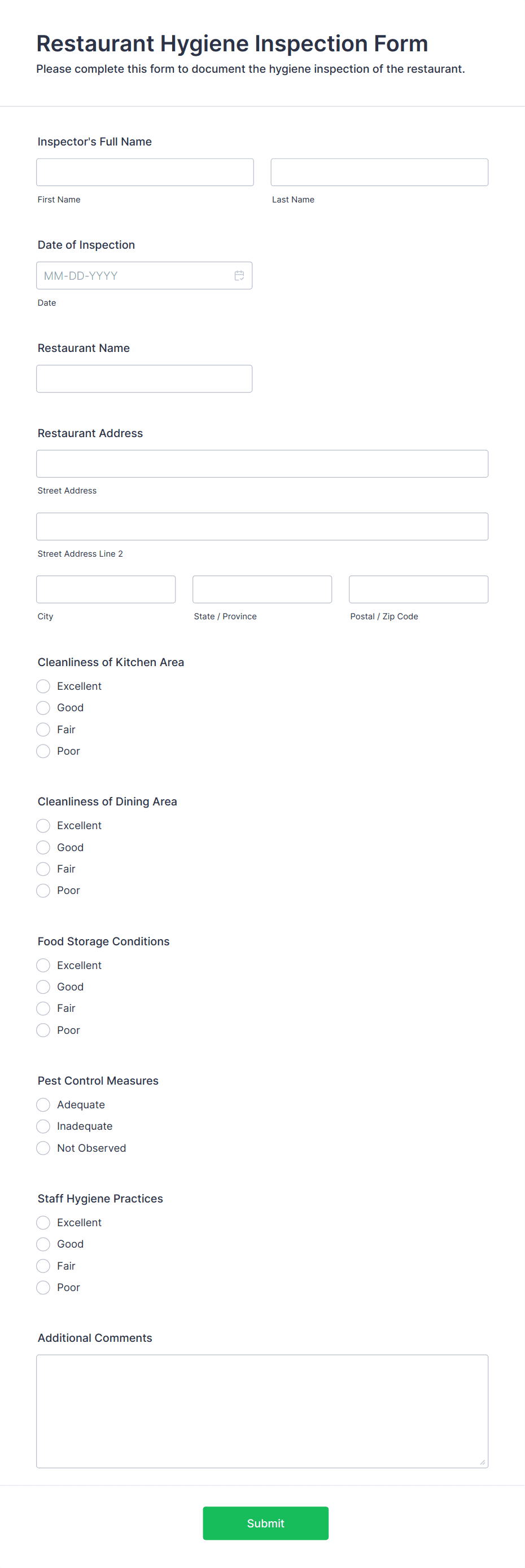525x1568 pixels.
Task: Click the Last Name input field
Action: [x=379, y=171]
